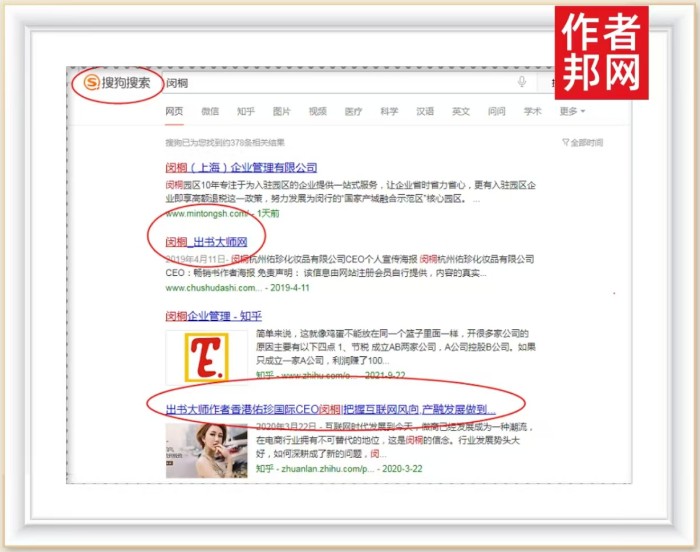
Task: Click the red E logo thumbnail
Action: pos(206,357)
